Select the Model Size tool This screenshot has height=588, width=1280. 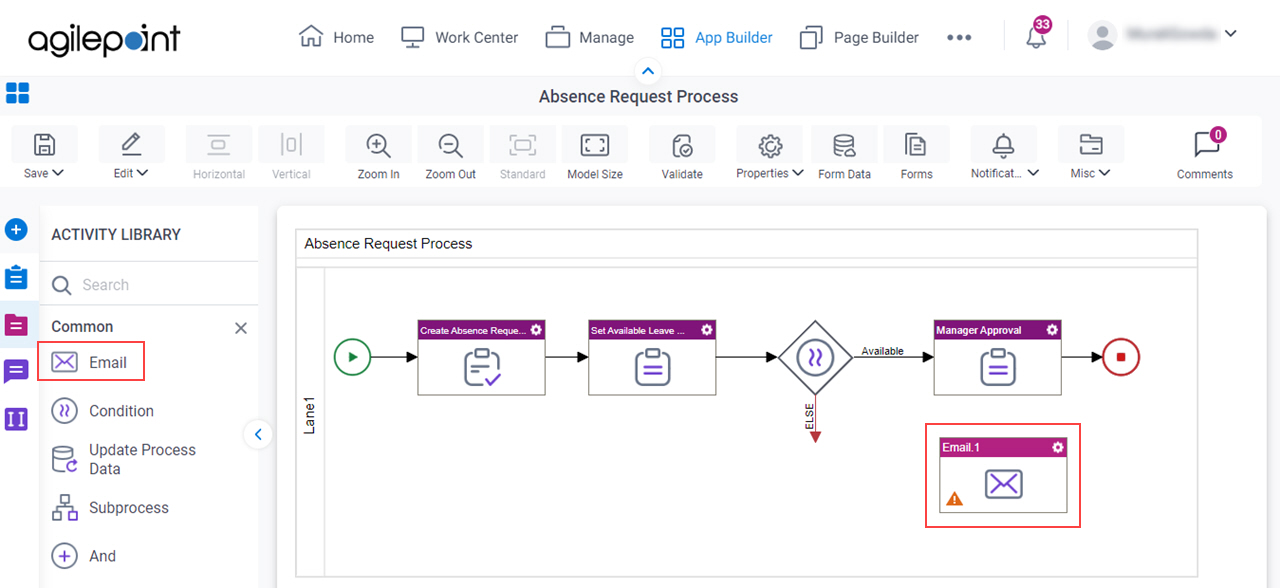click(595, 145)
